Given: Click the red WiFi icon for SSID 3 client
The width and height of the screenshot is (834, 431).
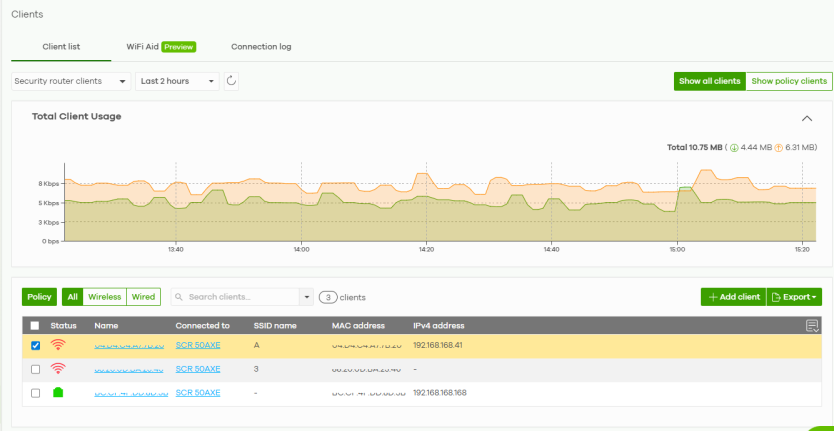Looking at the screenshot, I should point(58,369).
